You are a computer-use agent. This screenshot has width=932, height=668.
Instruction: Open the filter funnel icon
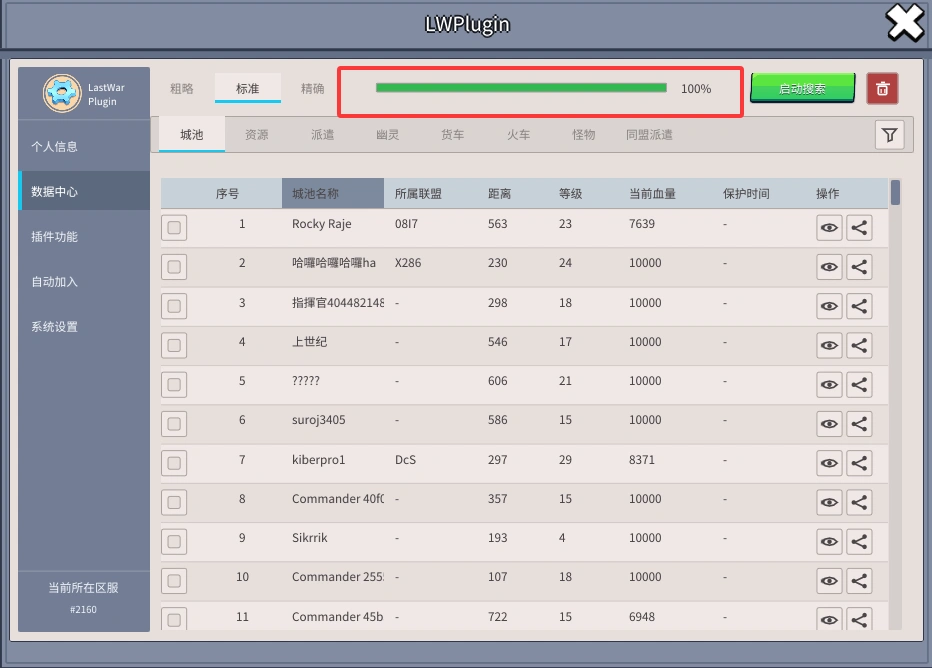(889, 135)
